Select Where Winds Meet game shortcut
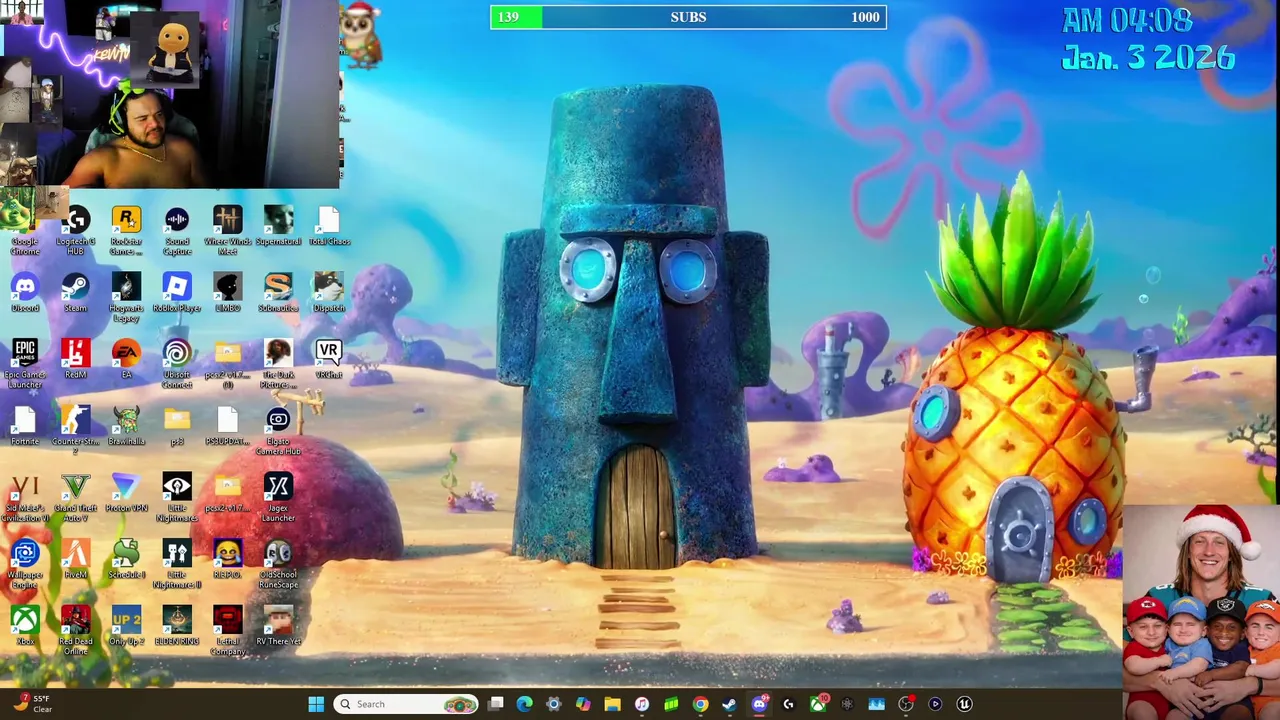Screen dimensions: 1280x720 (227, 231)
